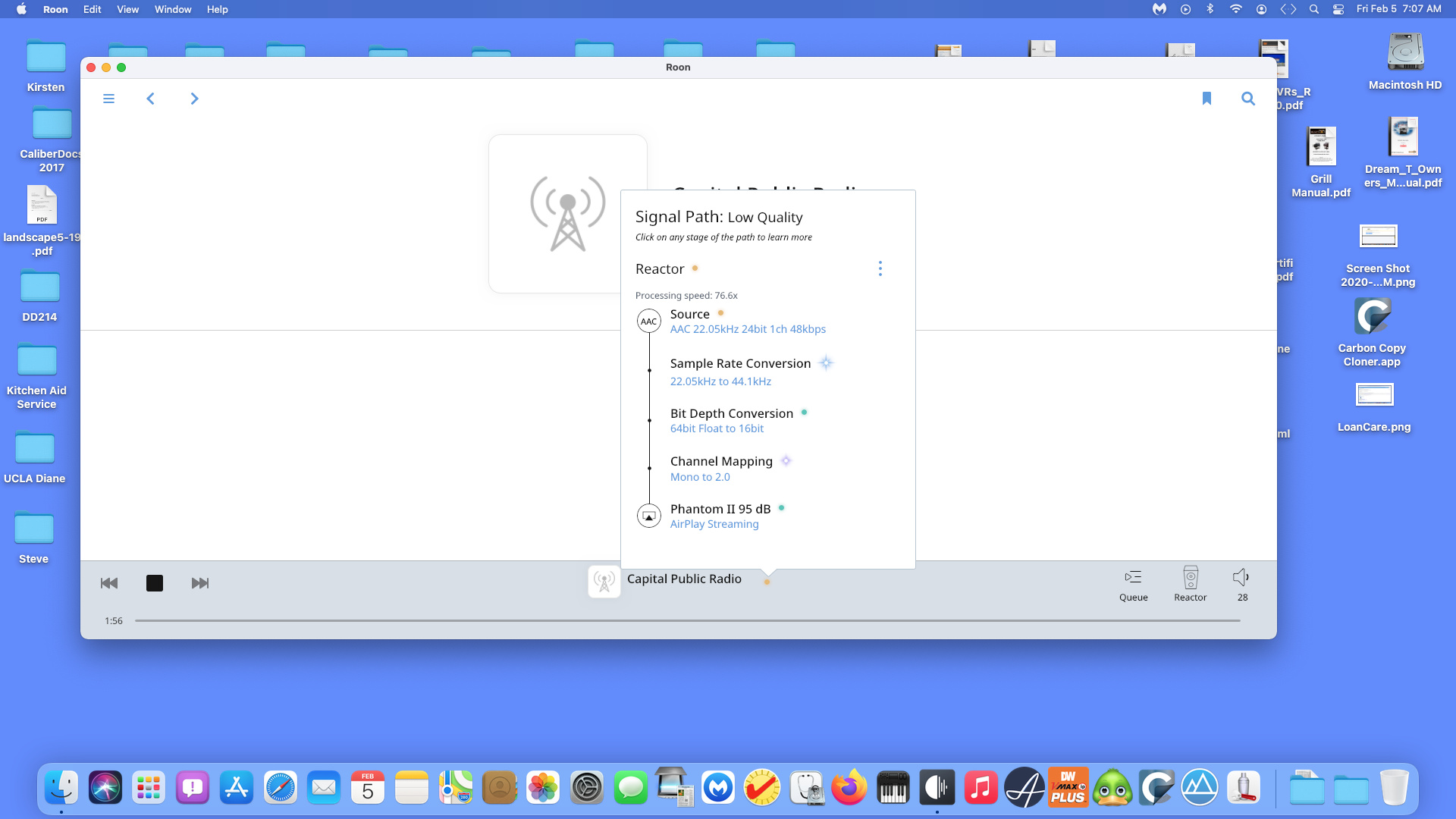Open Firefox from the Dock

pyautogui.click(x=849, y=788)
